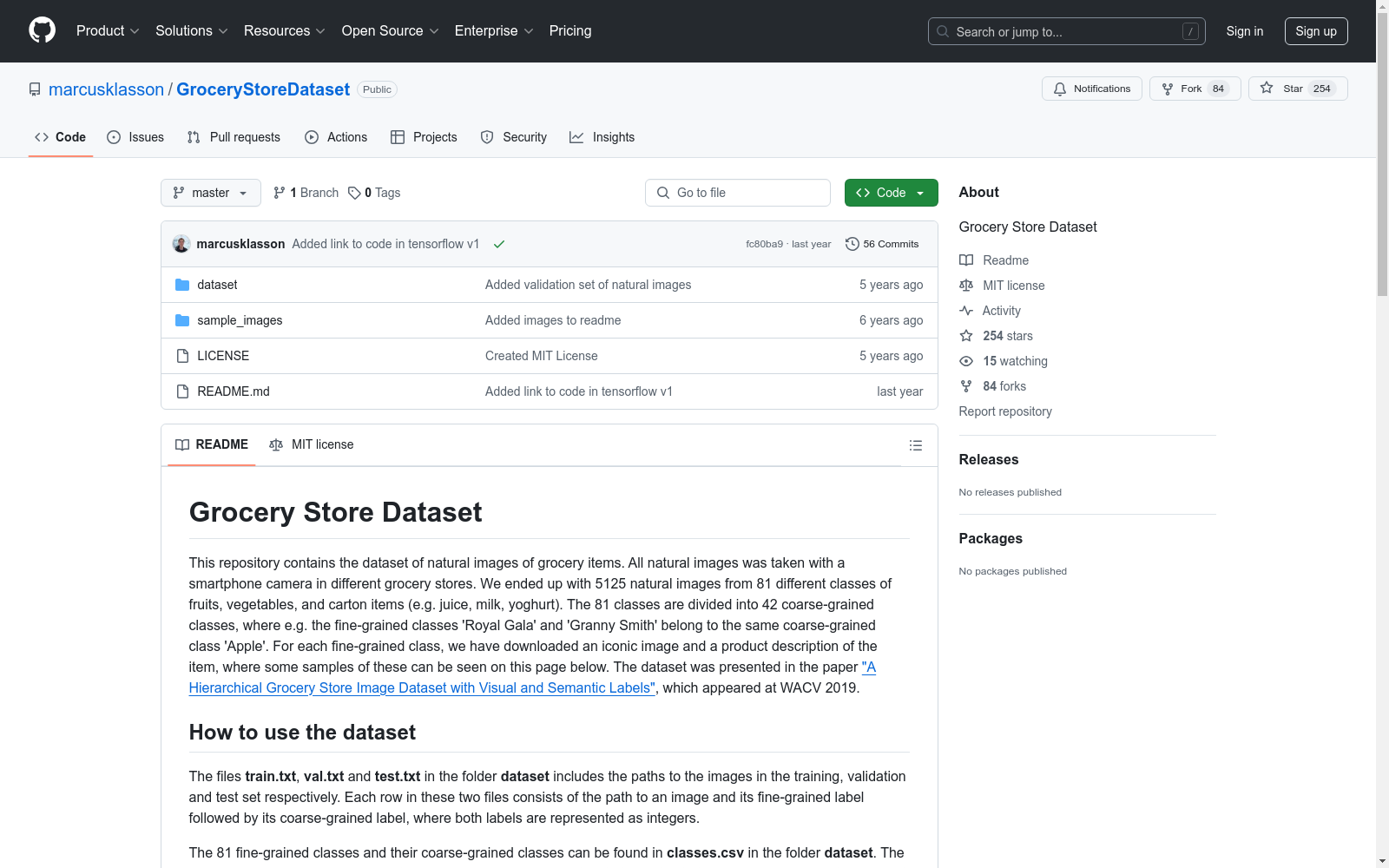Click the stars icon in About sidebar
The width and height of the screenshot is (1389, 868).
[x=966, y=336]
